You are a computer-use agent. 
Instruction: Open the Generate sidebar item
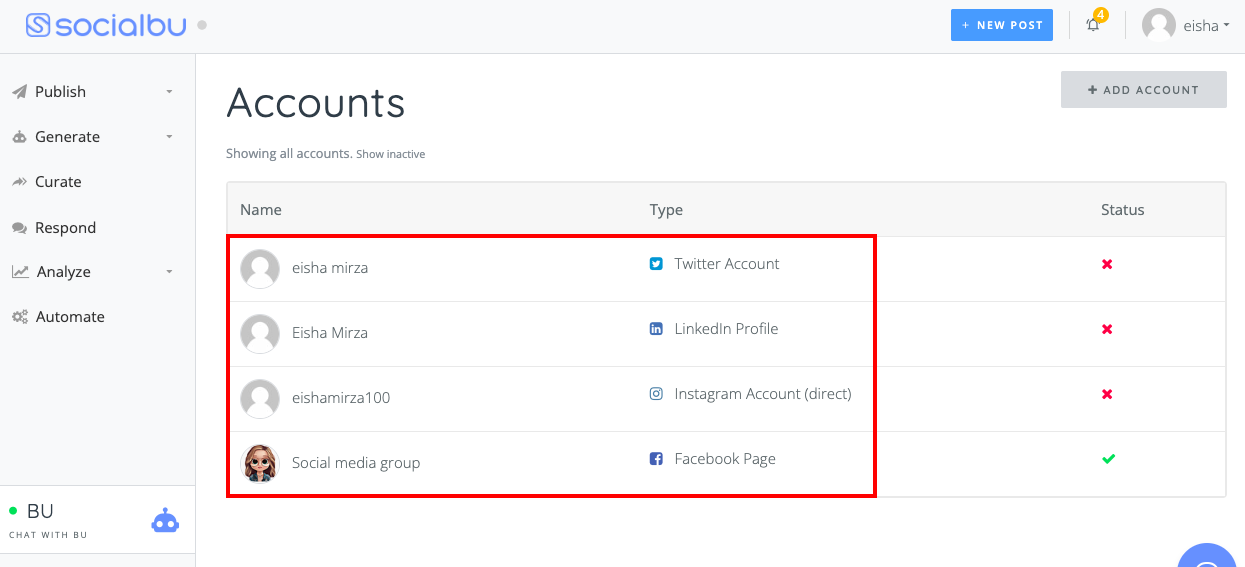coord(97,137)
